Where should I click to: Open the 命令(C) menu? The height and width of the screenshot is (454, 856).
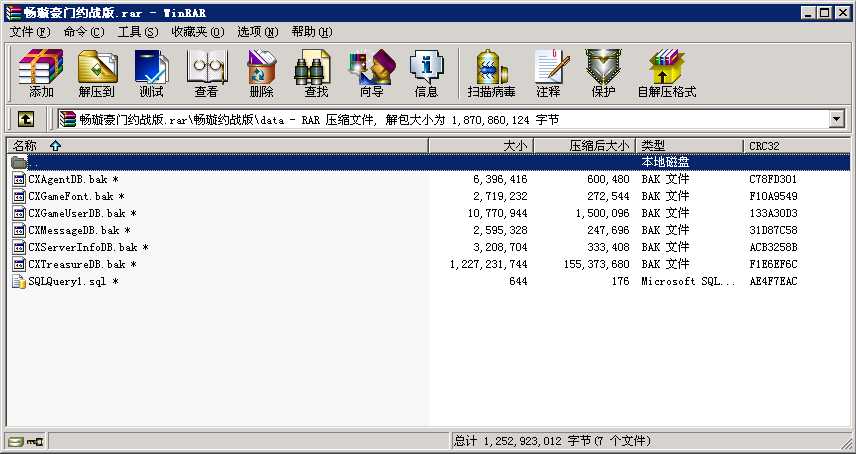point(84,32)
